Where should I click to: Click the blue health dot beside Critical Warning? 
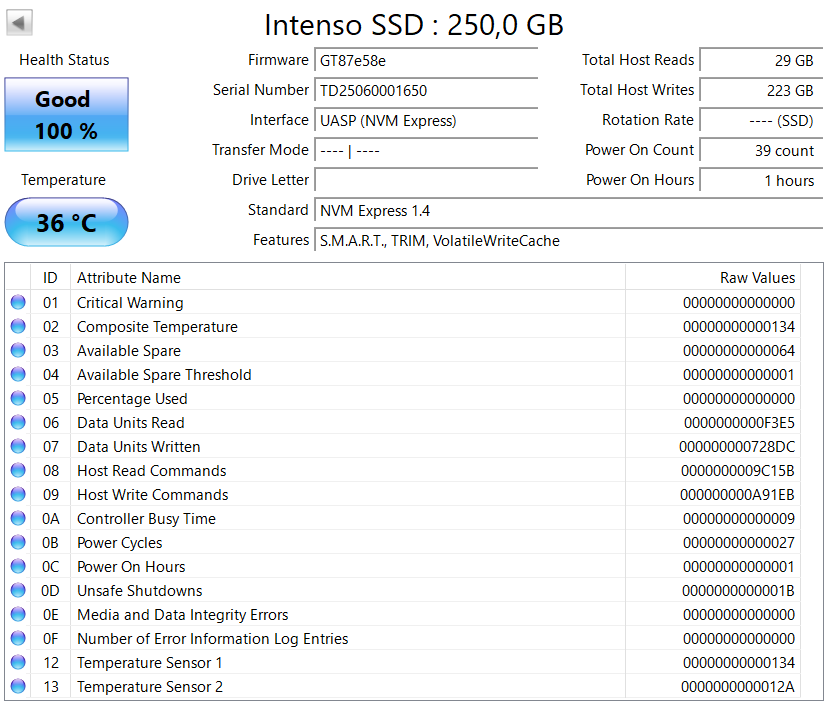pos(17,303)
